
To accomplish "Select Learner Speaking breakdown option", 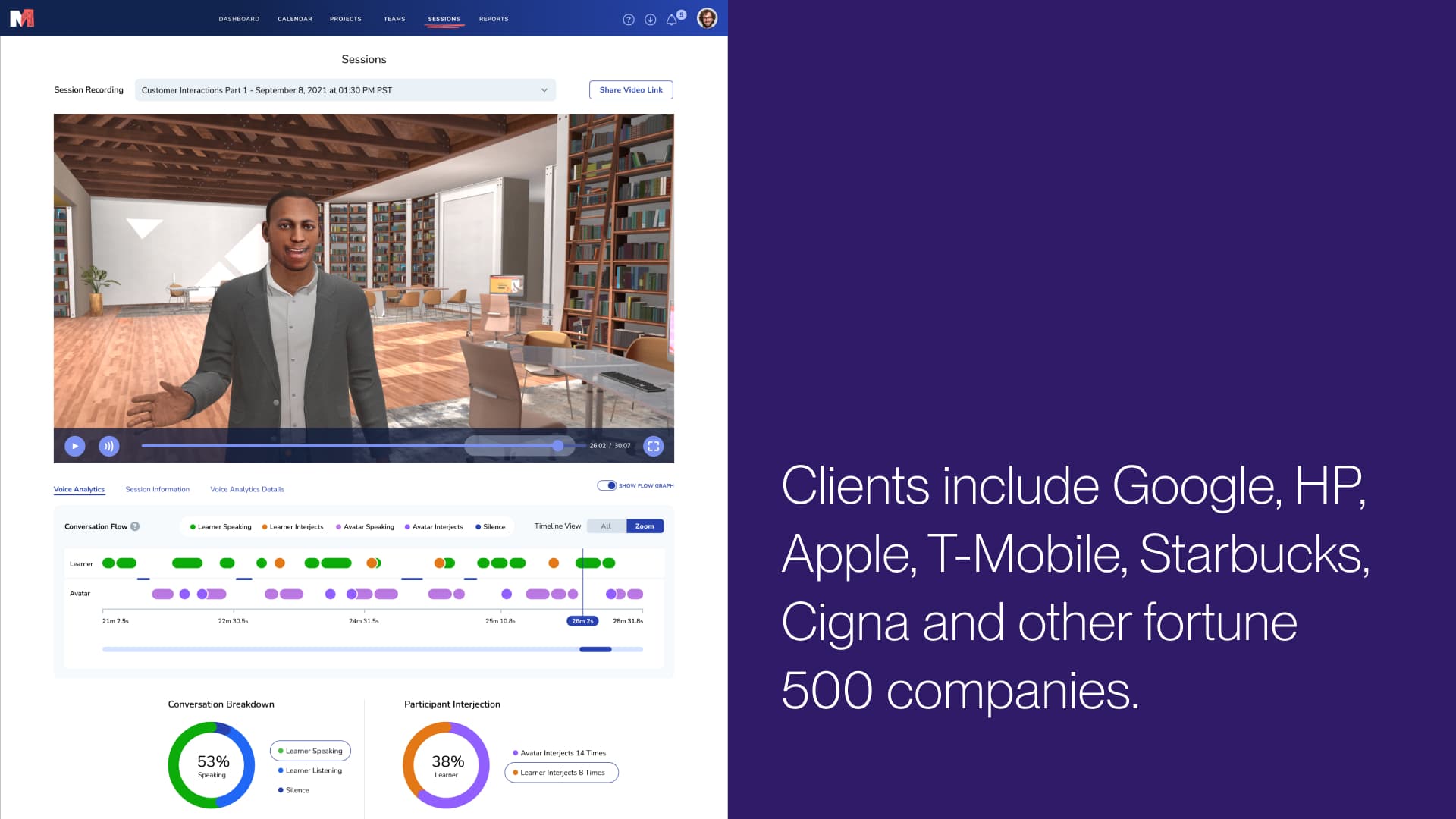I will [x=310, y=751].
